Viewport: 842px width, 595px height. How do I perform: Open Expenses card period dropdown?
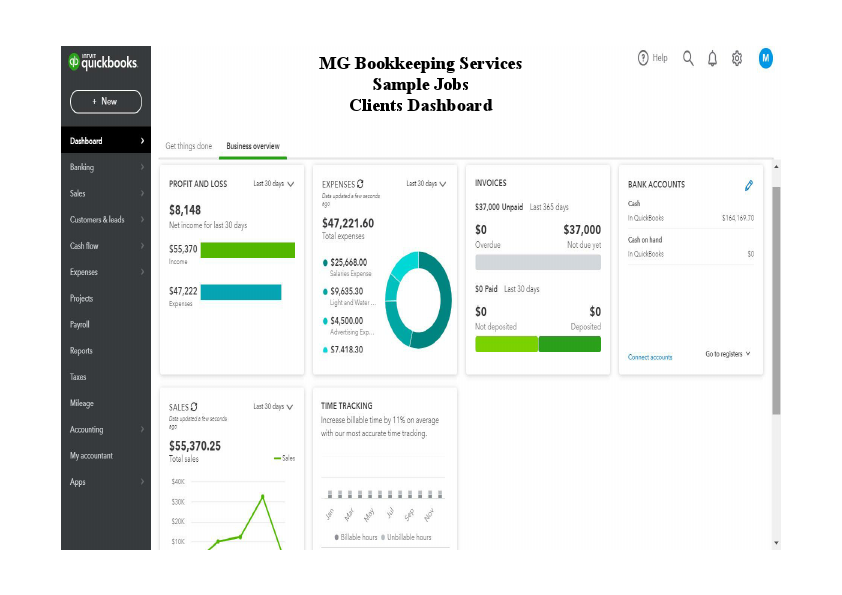[x=426, y=184]
